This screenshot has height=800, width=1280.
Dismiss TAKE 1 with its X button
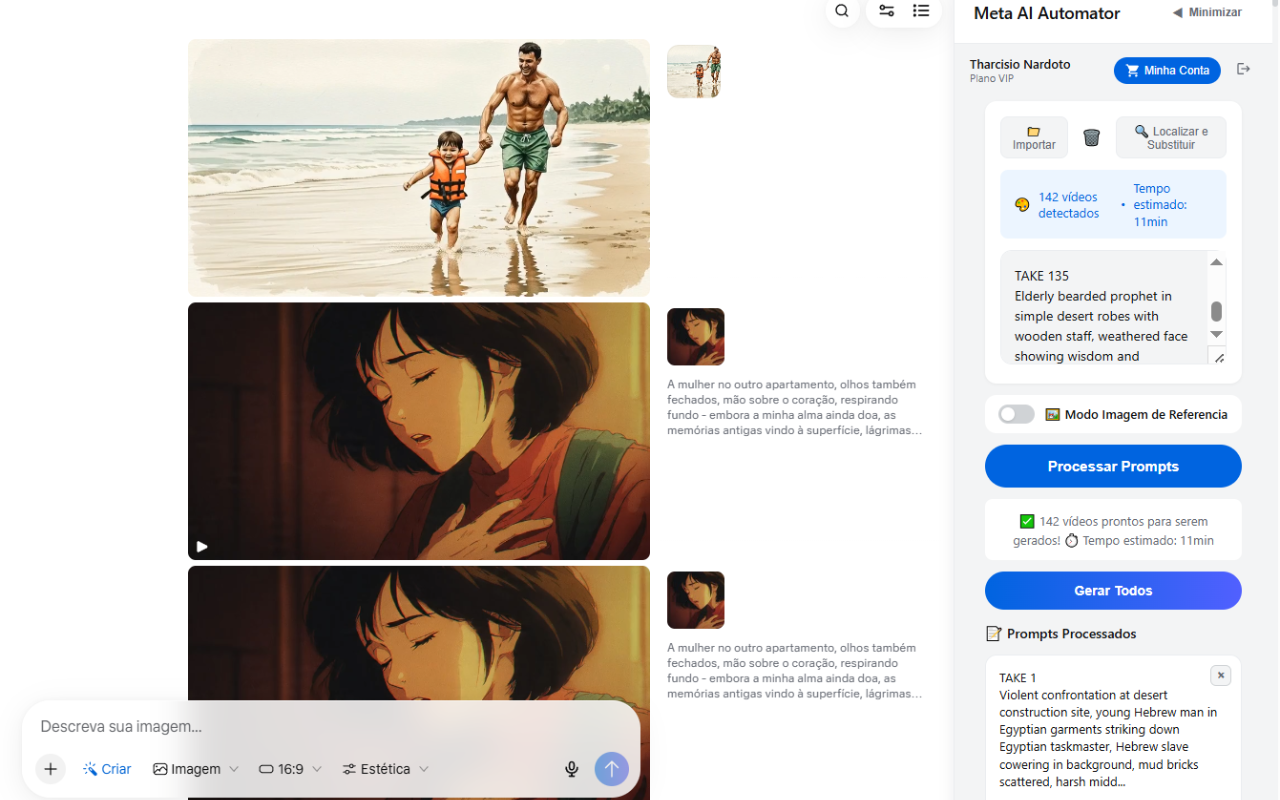(x=1220, y=675)
